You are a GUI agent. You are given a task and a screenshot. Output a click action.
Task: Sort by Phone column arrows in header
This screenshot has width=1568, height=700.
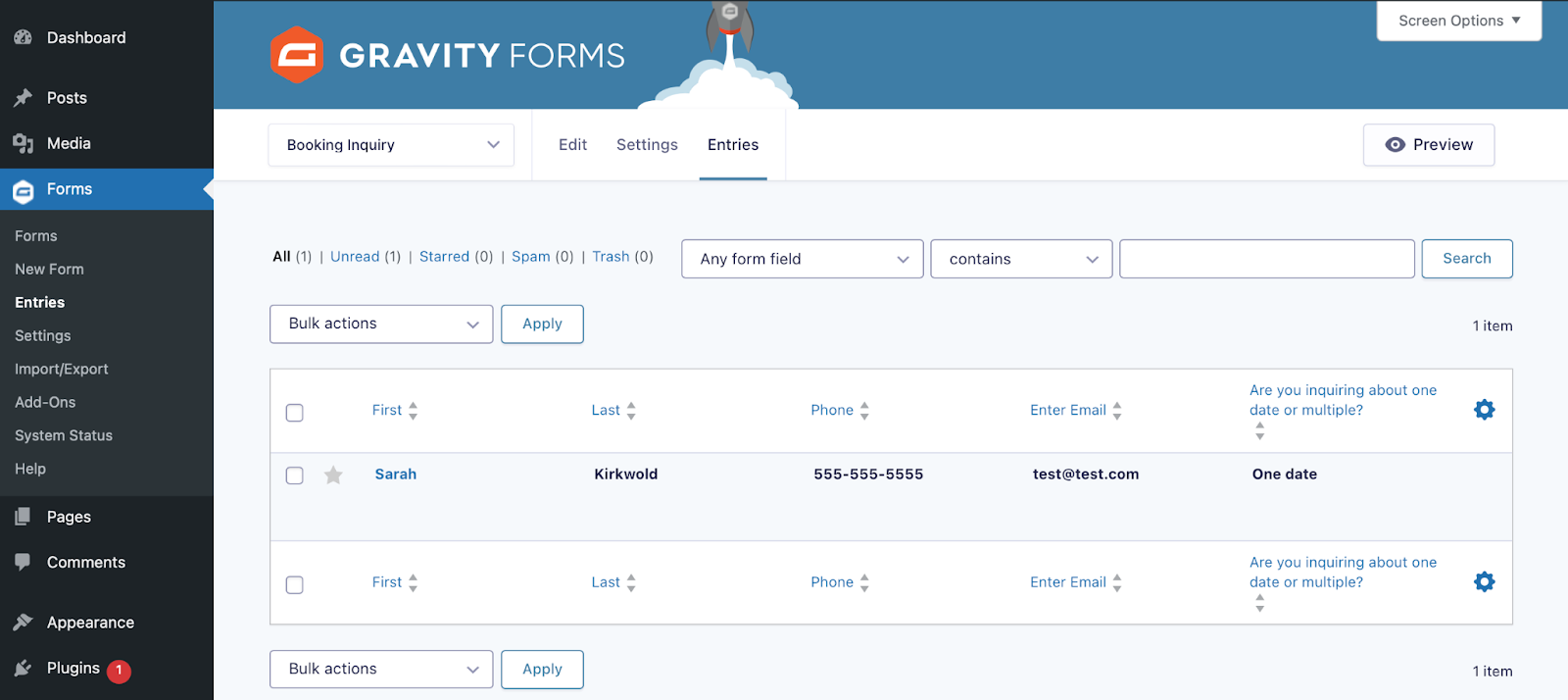coord(864,411)
